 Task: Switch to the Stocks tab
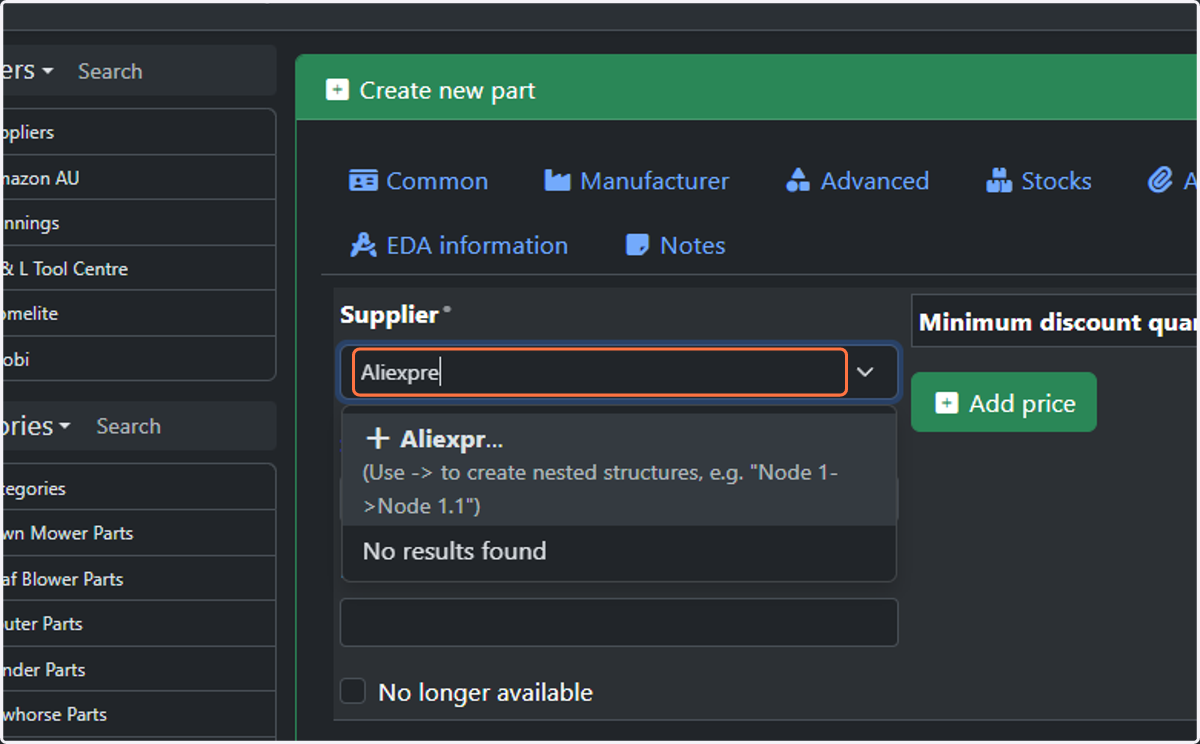[x=1039, y=181]
